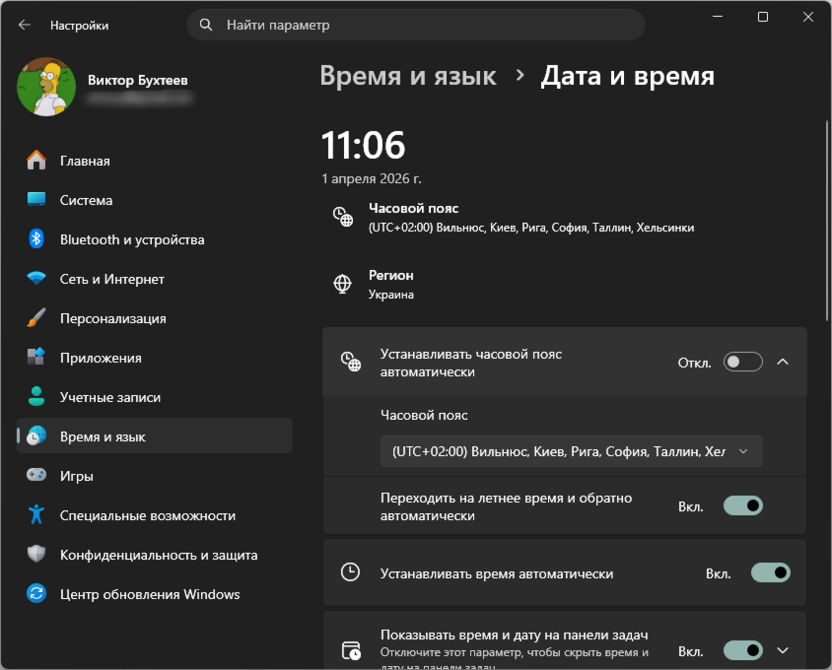The image size is (832, 670).
Task: Collapse the automatic time zone section chevron
Action: (784, 362)
